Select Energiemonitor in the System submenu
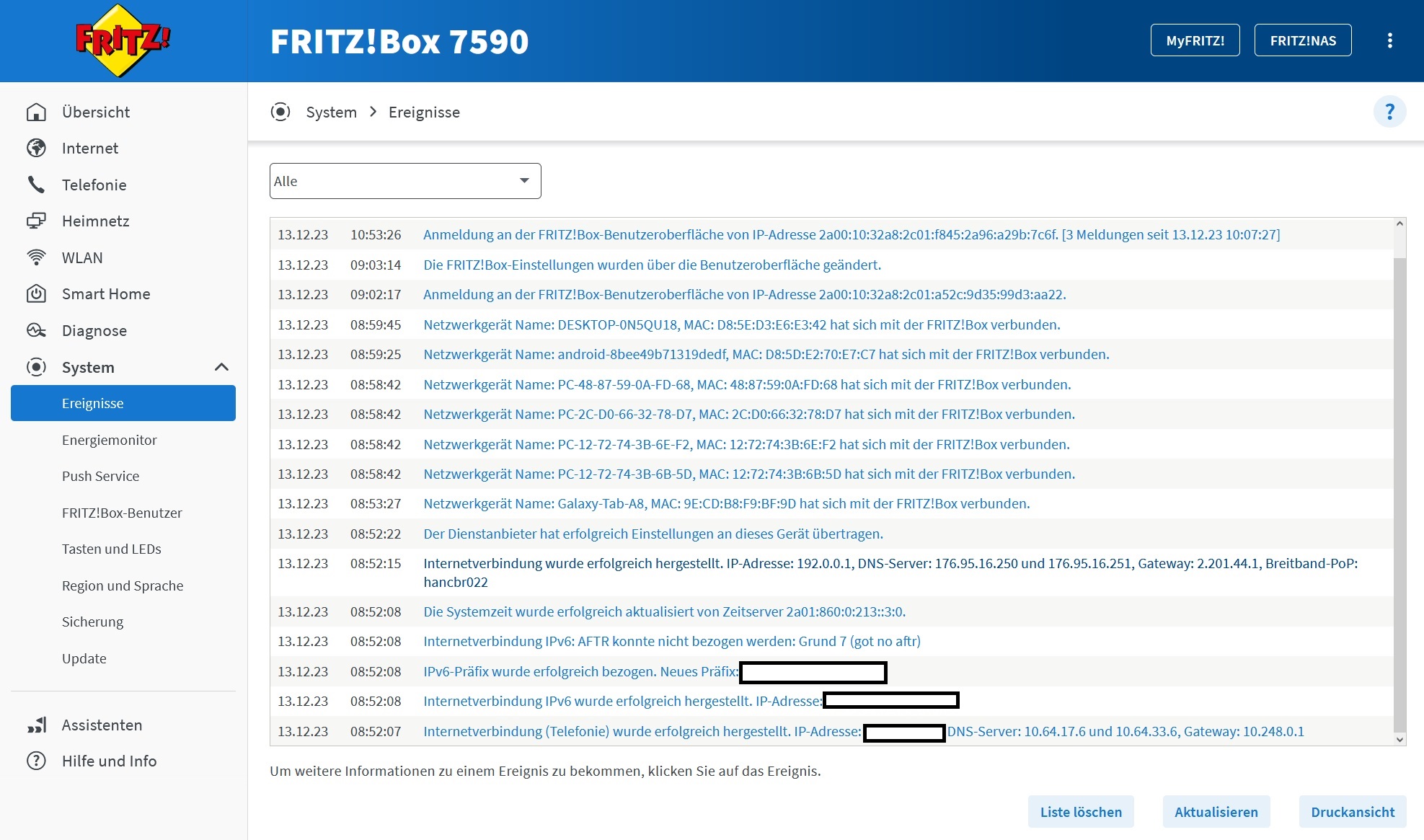1424x840 pixels. pos(109,440)
